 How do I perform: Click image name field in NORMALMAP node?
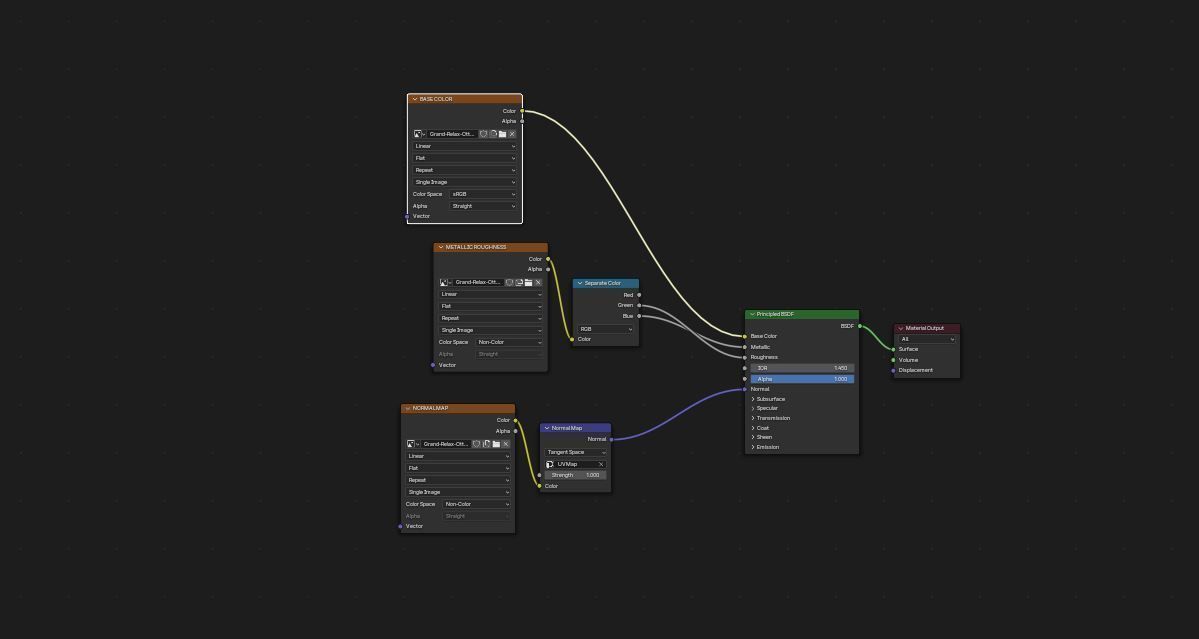(x=446, y=444)
